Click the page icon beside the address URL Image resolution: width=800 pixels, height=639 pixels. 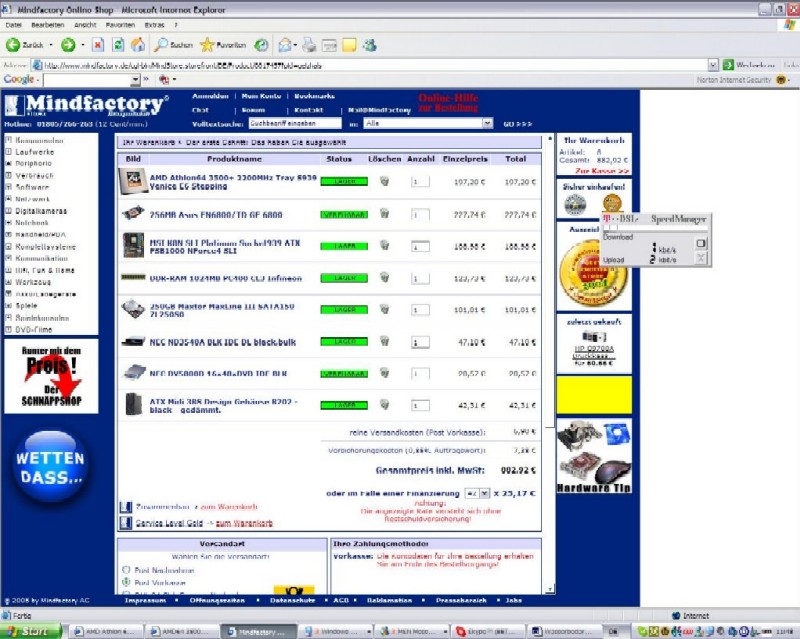coord(37,65)
